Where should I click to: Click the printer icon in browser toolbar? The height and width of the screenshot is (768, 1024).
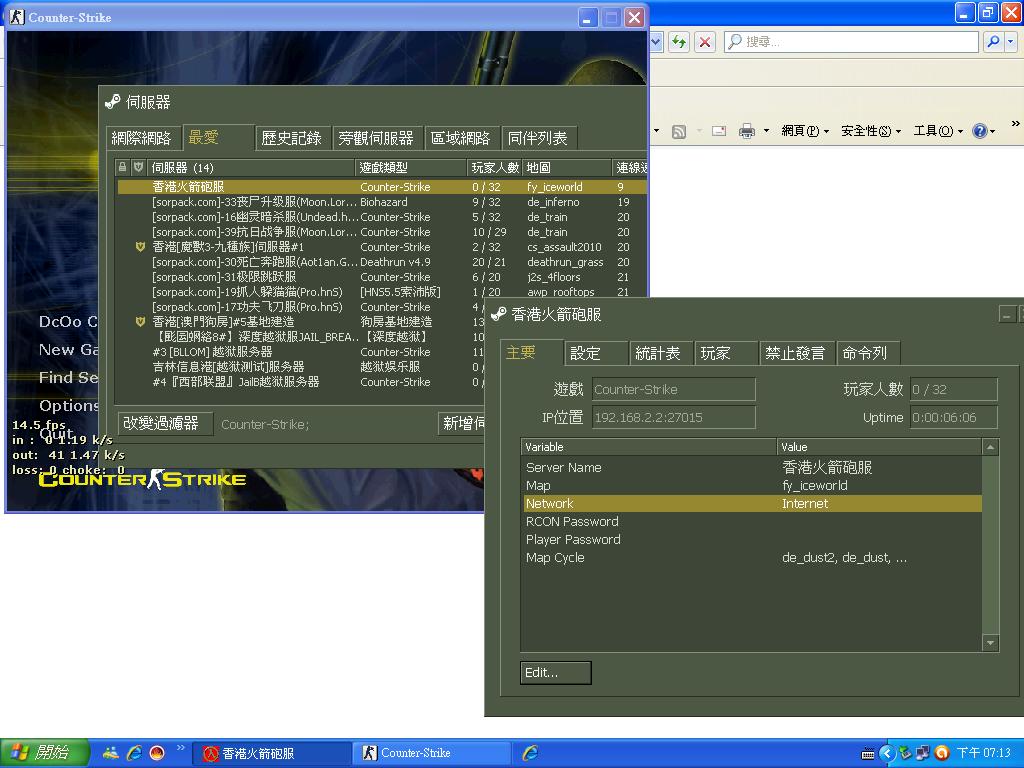(x=746, y=131)
